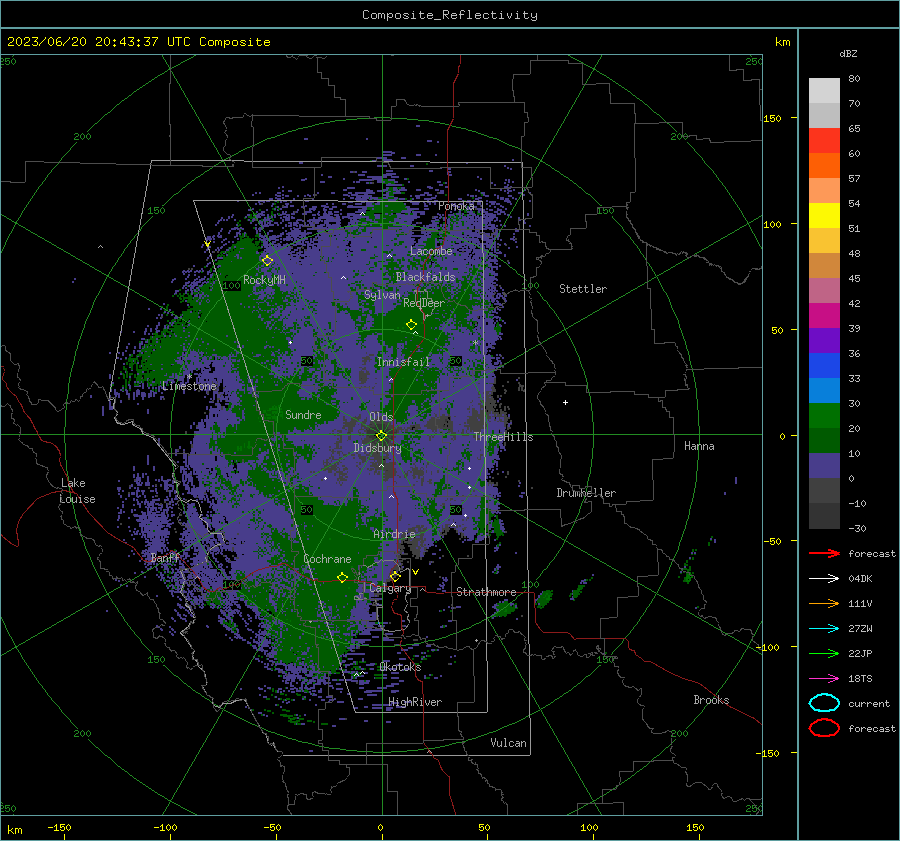Viewport: 900px width, 841px height.
Task: Choose the magenta 18TS arrow icon
Action: [x=824, y=679]
